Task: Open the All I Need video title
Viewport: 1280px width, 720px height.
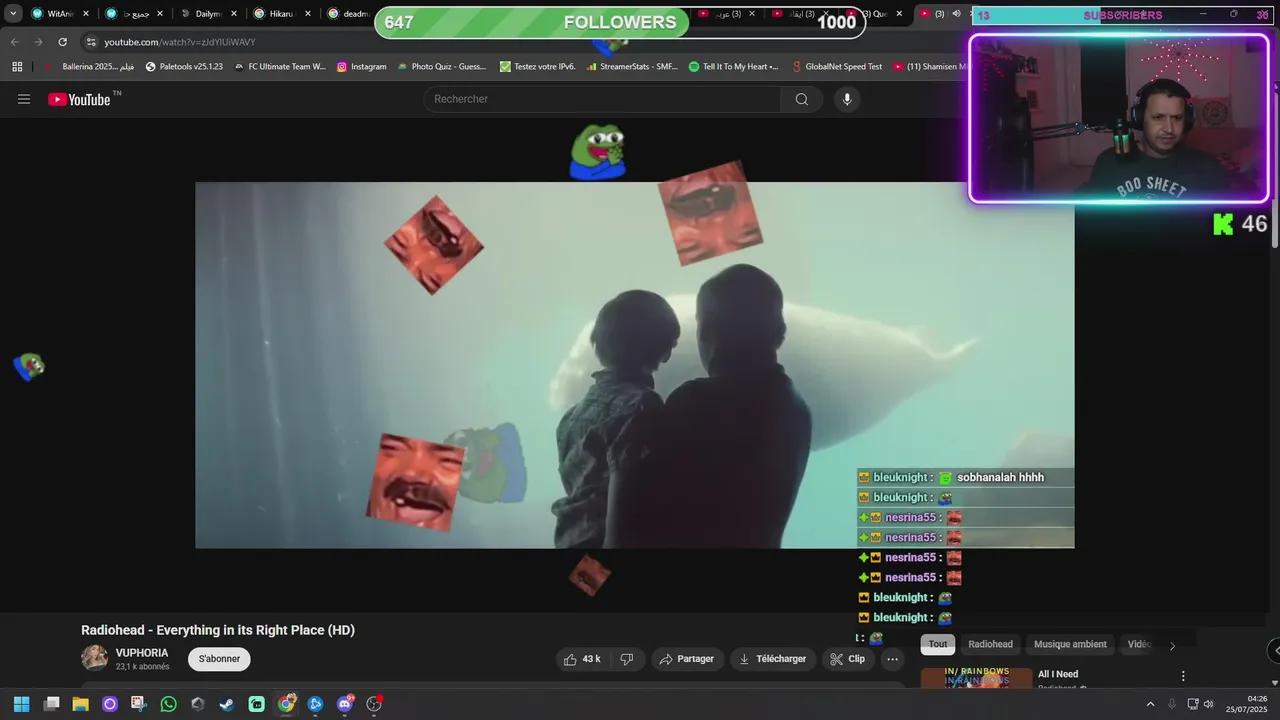Action: (x=1058, y=675)
